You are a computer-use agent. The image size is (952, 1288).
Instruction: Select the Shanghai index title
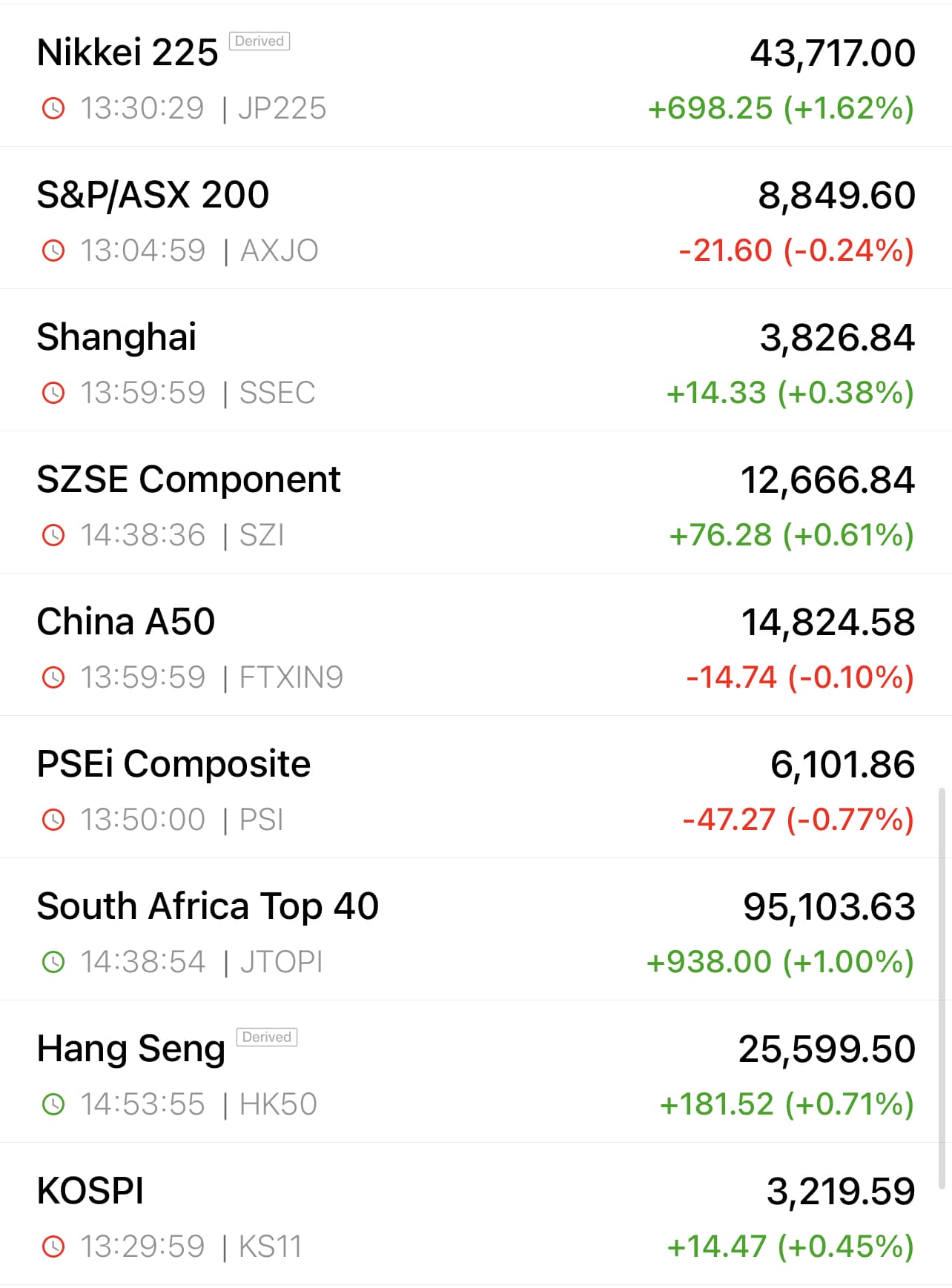click(x=116, y=338)
